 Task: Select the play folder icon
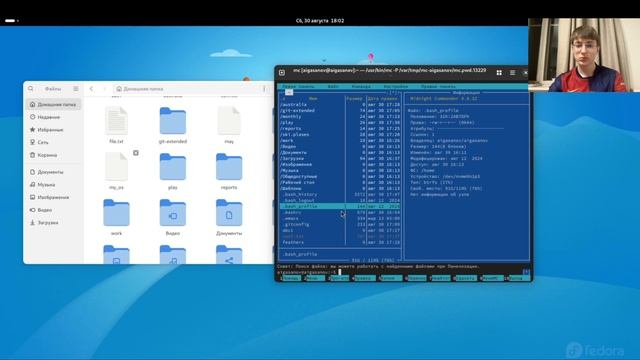click(173, 167)
